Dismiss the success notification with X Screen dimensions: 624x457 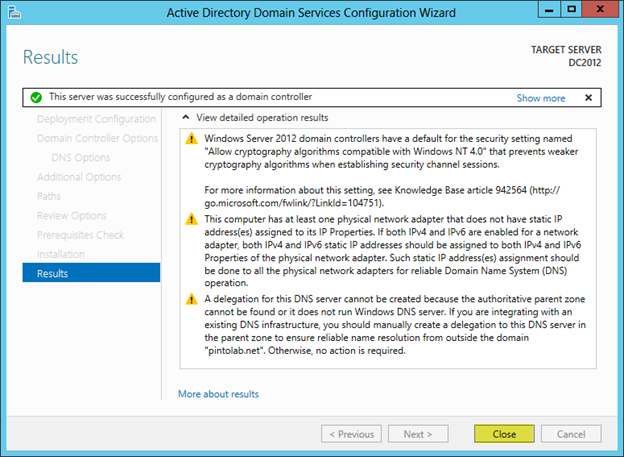pos(588,98)
